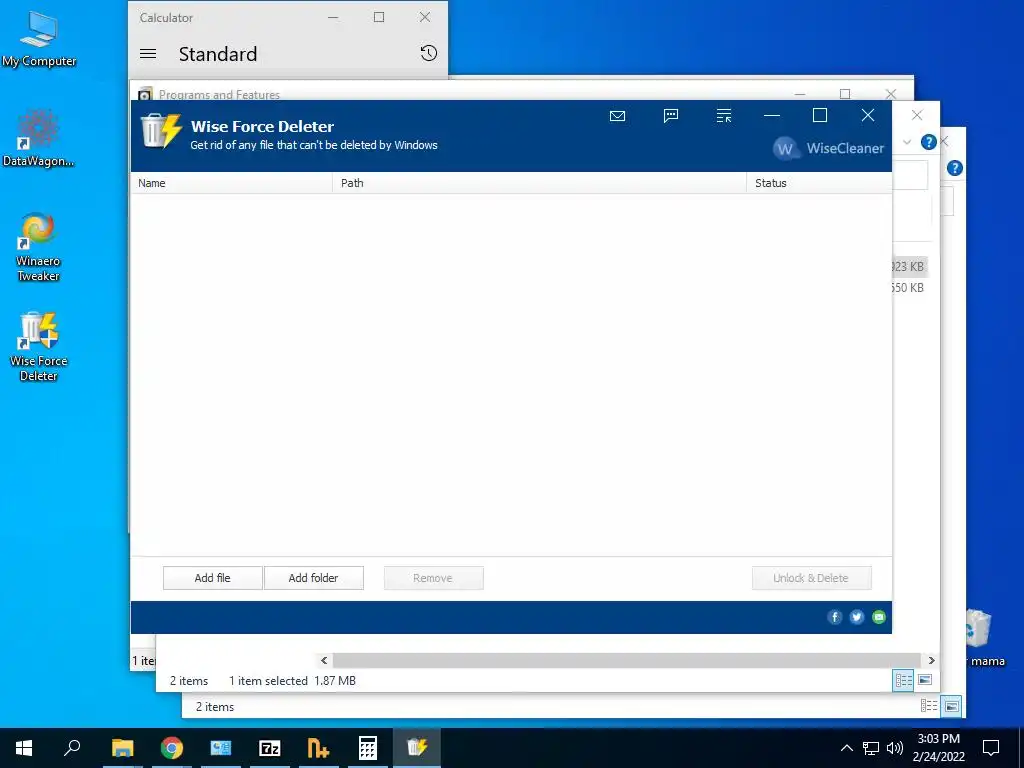Select the My Computer desktop icon
The height and width of the screenshot is (768, 1024).
coord(39,39)
